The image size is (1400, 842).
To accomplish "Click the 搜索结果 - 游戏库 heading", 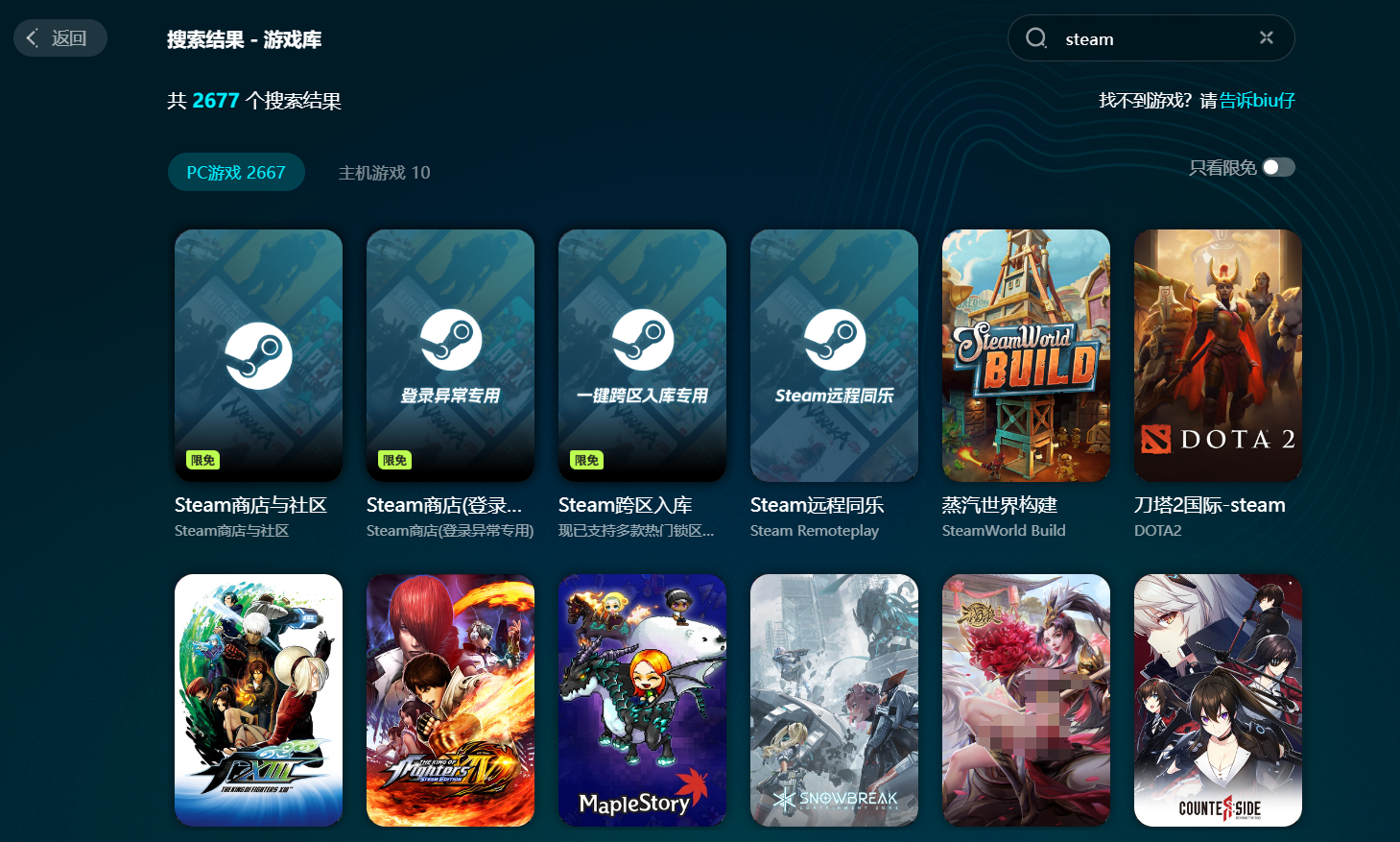I will pos(245,39).
